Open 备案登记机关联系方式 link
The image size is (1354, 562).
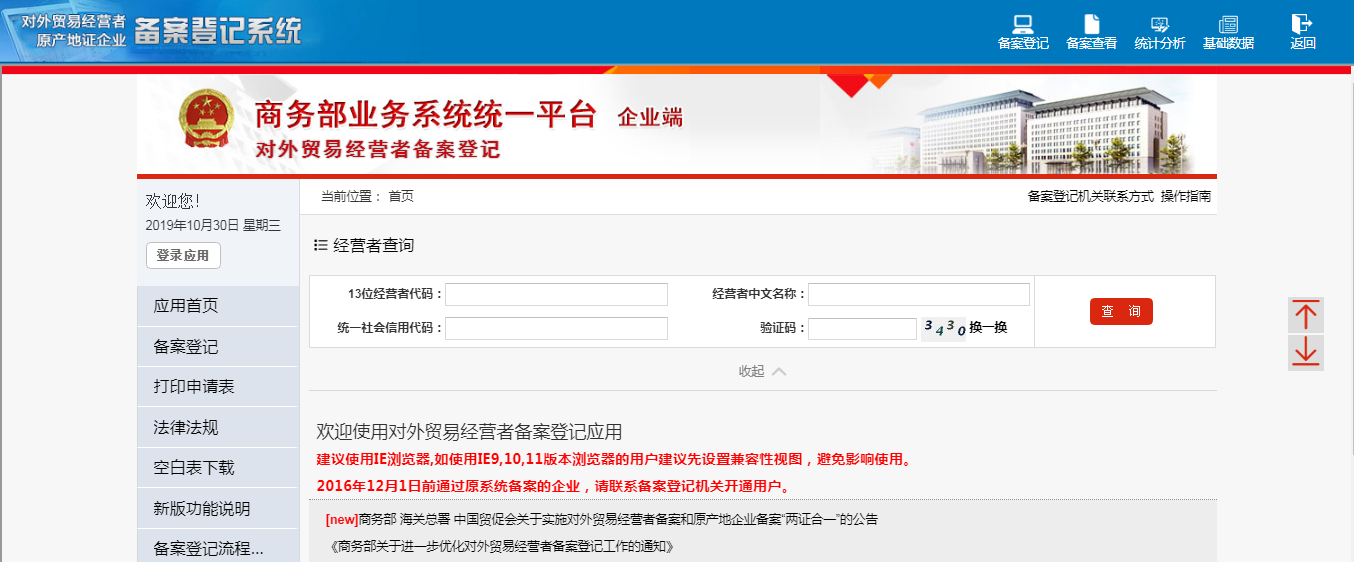point(1090,197)
